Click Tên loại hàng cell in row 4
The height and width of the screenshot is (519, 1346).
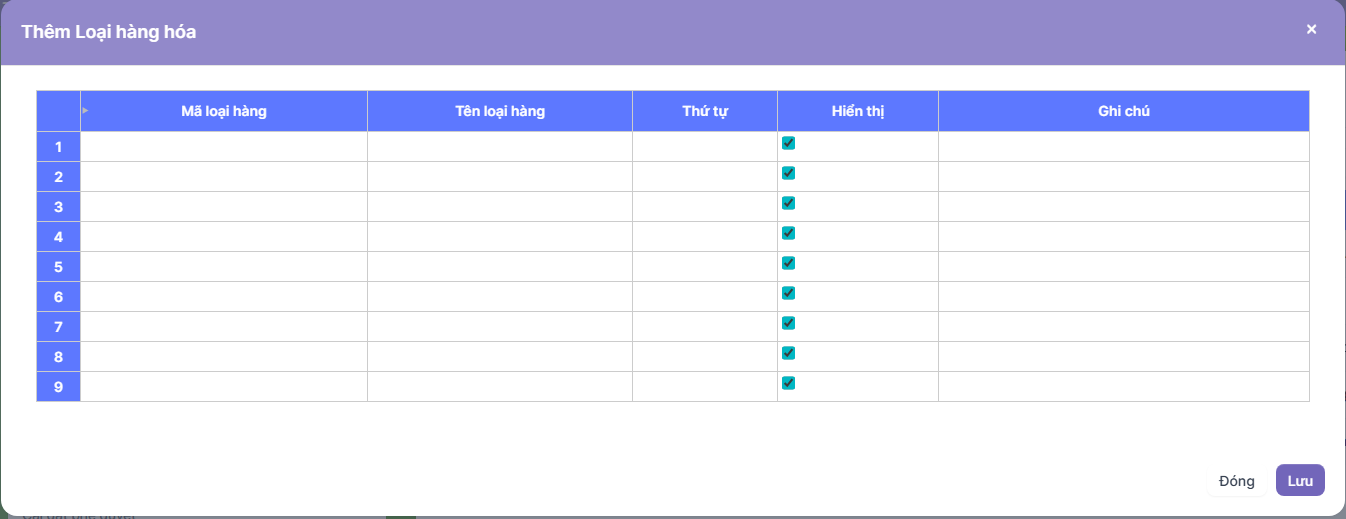500,237
